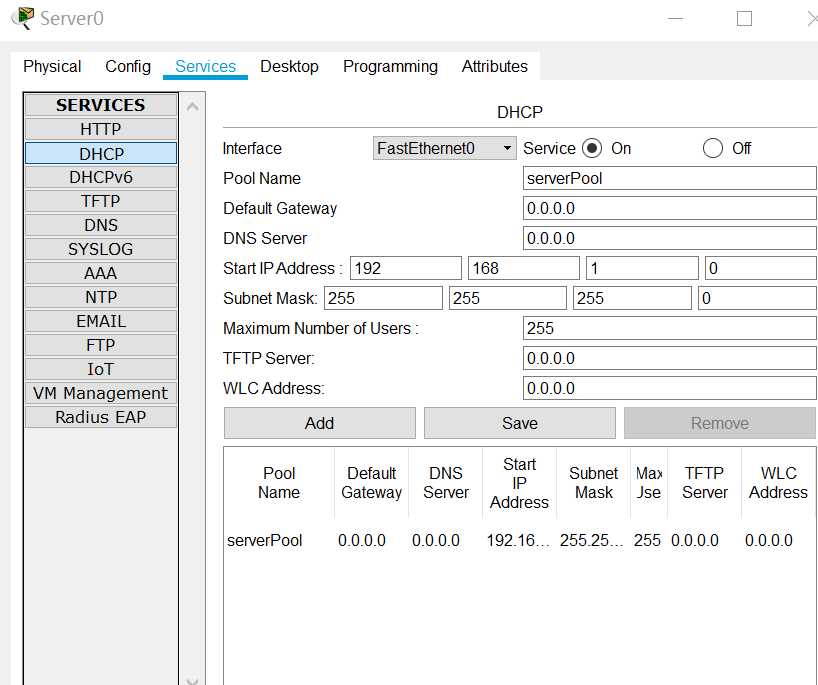Open the AAA service settings
818x685 pixels.
[101, 273]
